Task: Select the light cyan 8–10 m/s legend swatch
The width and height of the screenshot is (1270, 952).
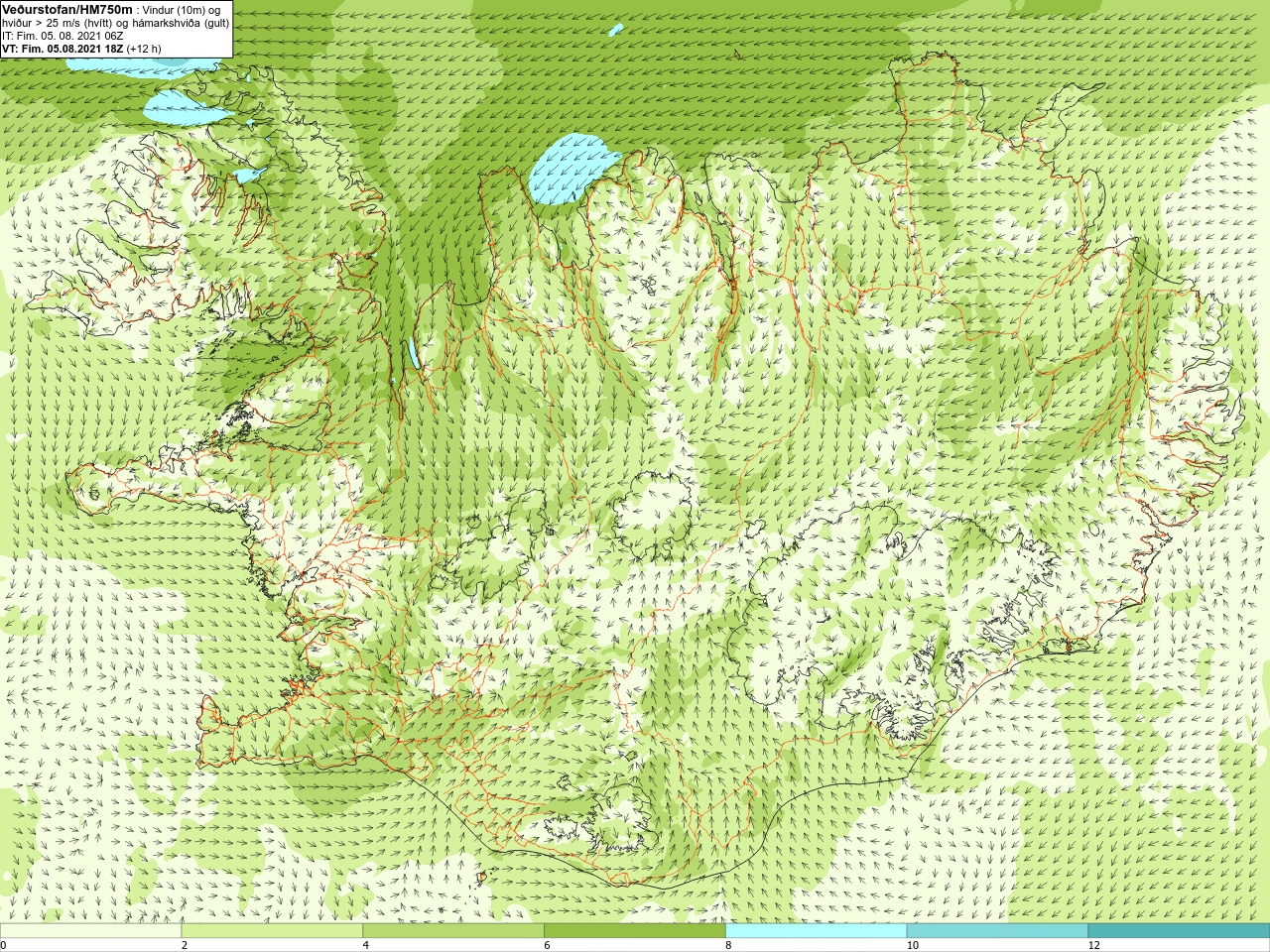Action: tap(817, 931)
